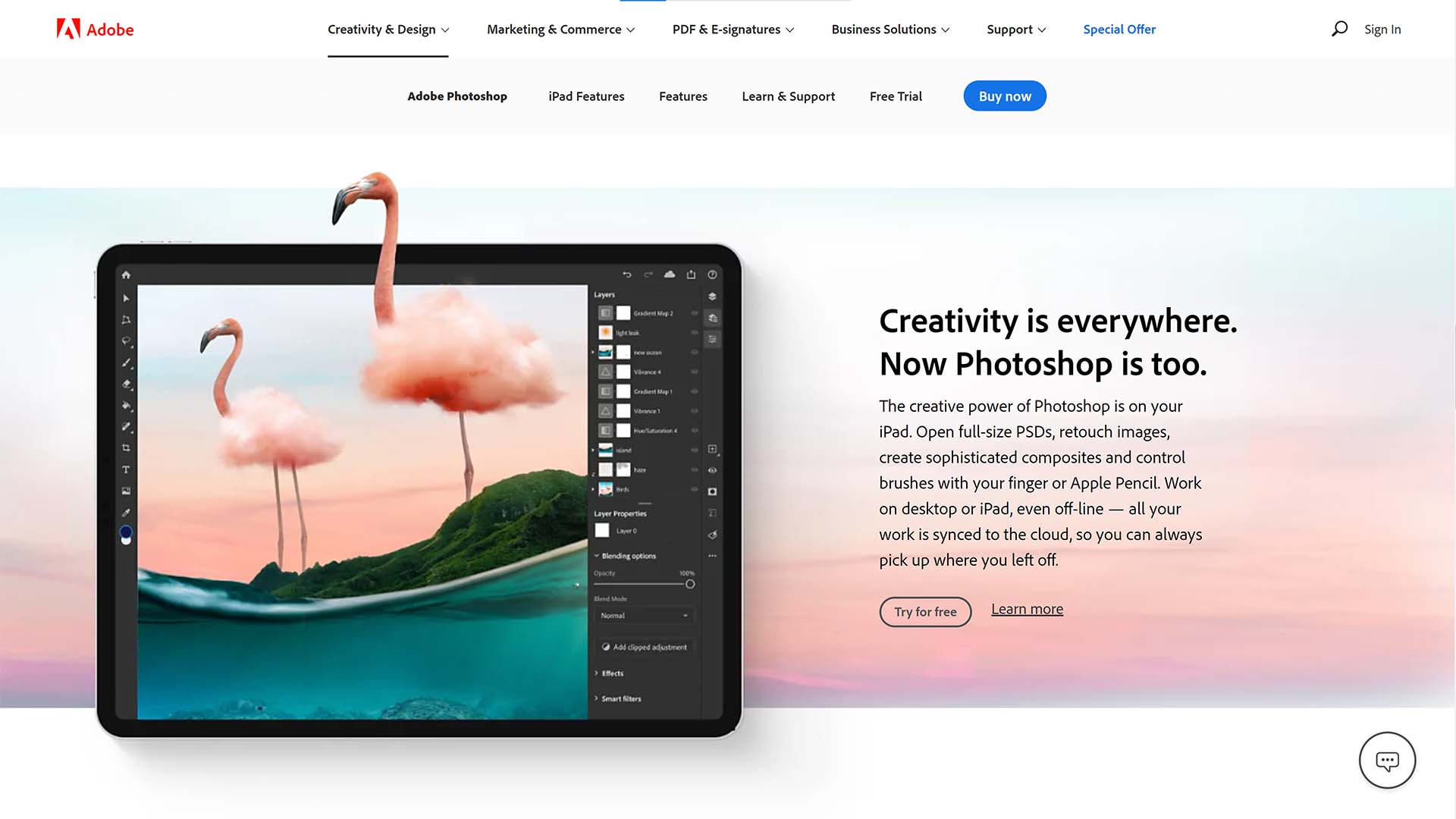
Task: Open the Cloud sync status icon
Action: click(670, 273)
